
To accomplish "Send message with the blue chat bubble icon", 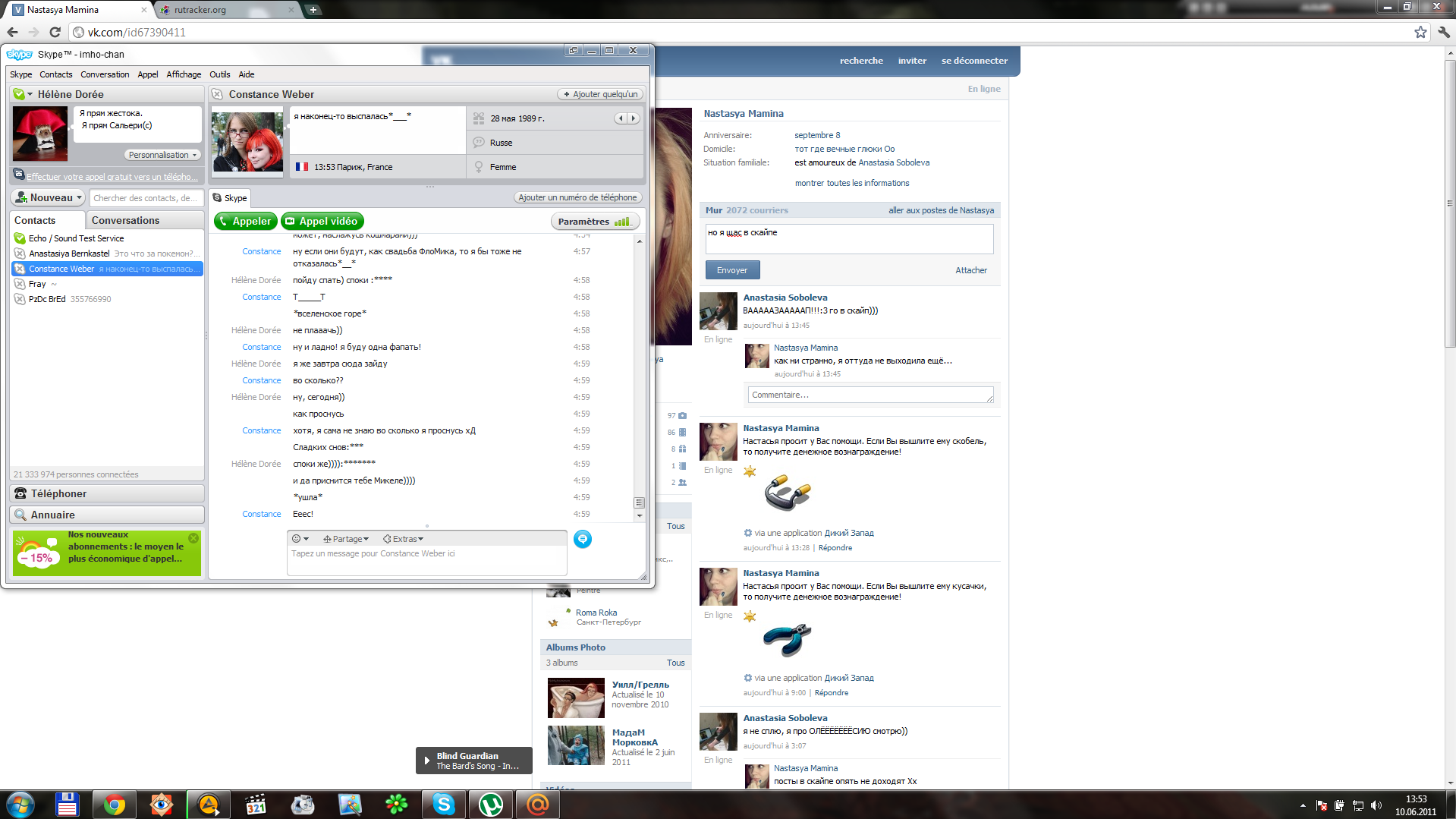I will point(583,539).
